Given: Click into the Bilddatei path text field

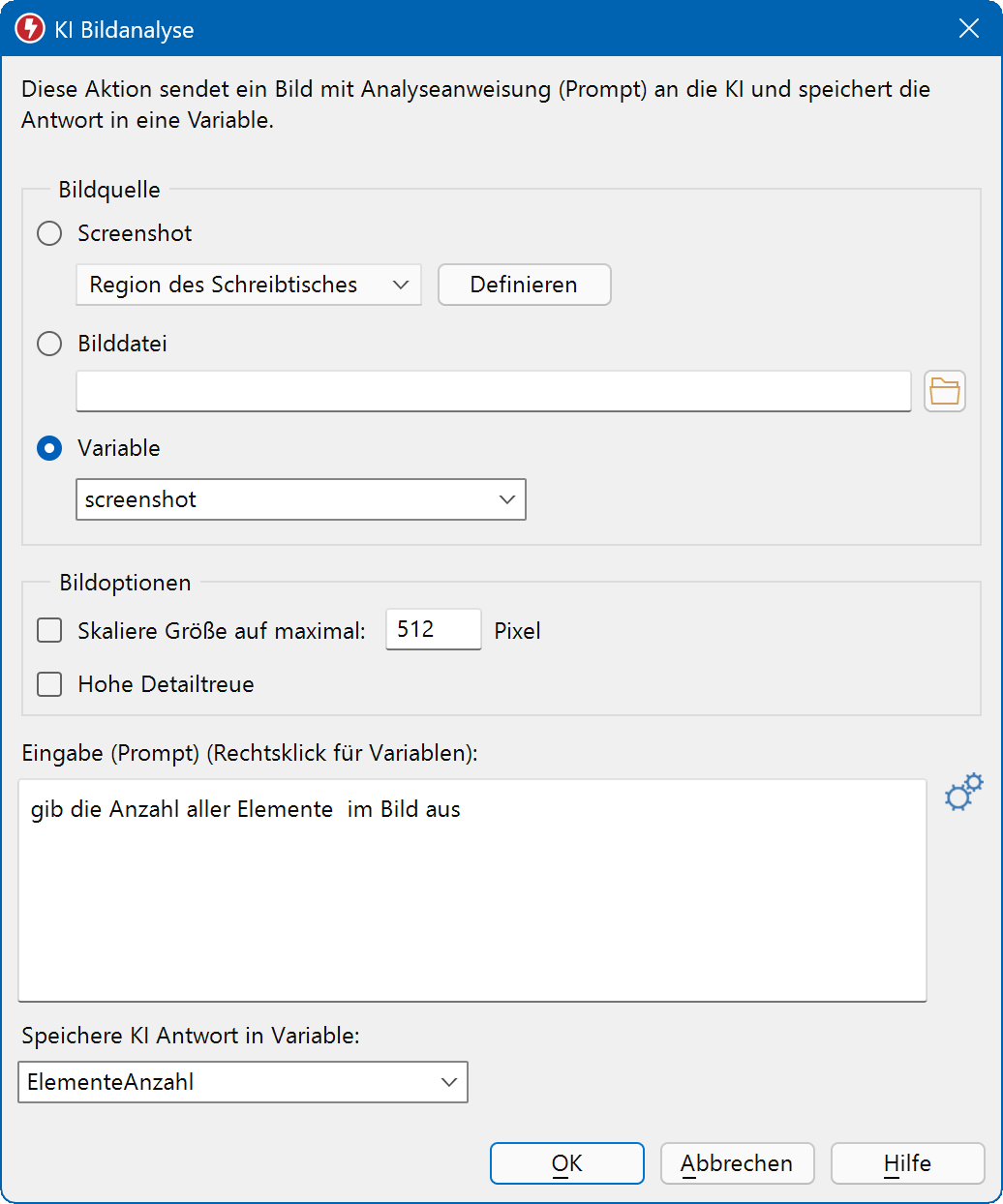Looking at the screenshot, I should [x=493, y=392].
